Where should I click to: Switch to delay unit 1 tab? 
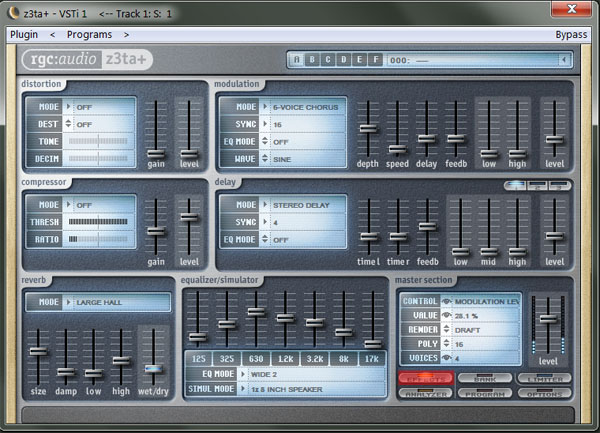click(x=515, y=186)
